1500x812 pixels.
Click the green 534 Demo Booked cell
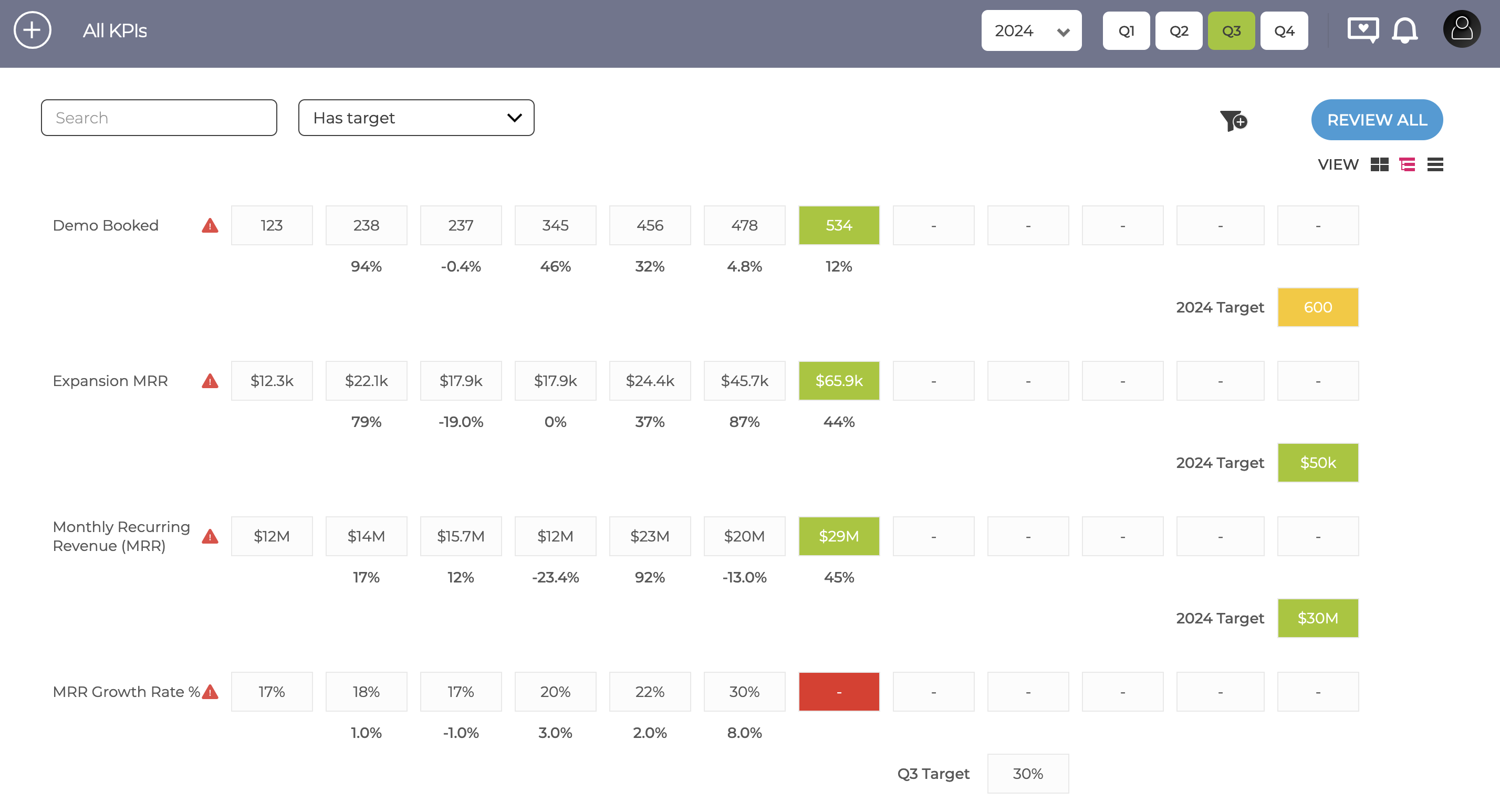click(839, 225)
